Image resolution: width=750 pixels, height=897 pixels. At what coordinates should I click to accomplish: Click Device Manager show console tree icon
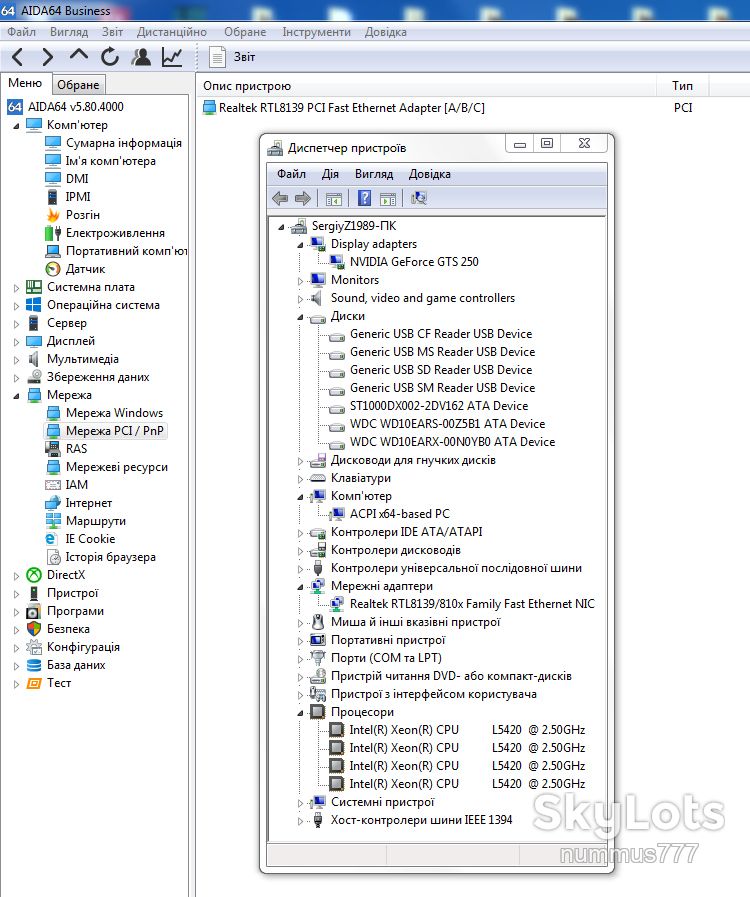334,199
